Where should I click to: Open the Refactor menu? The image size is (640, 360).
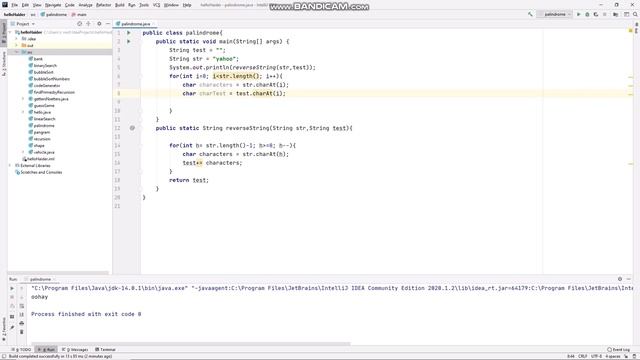[x=103, y=5]
